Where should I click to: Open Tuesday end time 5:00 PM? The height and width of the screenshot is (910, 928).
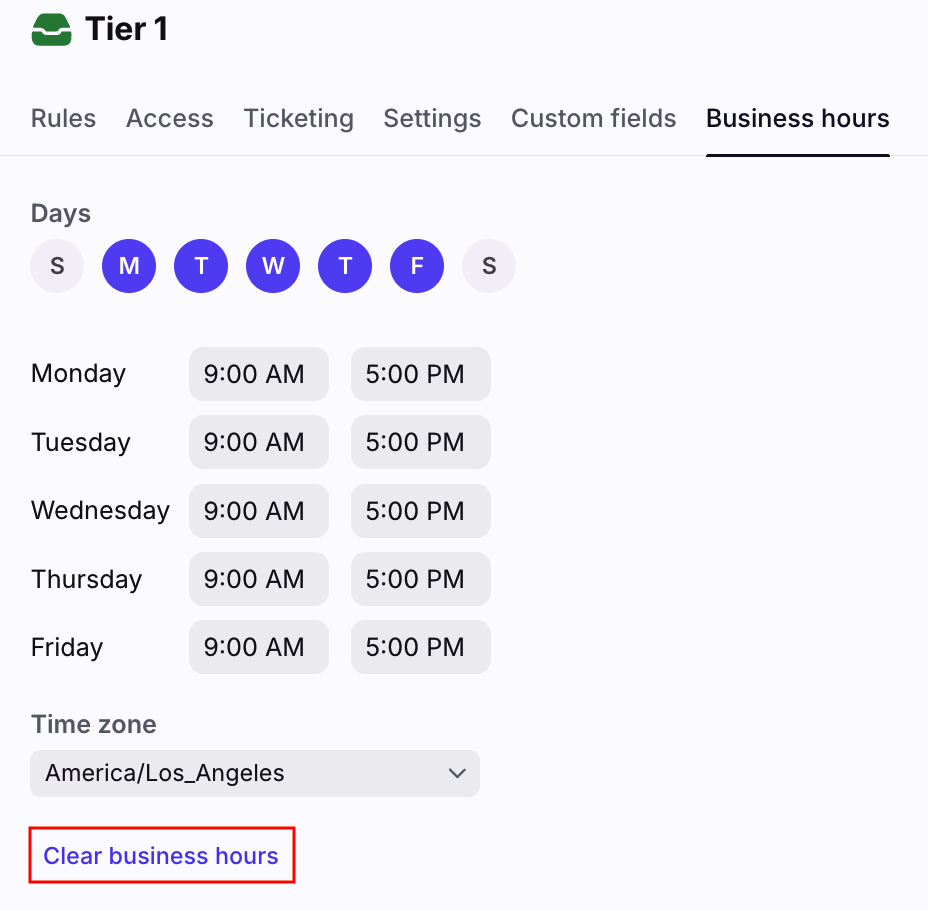click(x=420, y=442)
